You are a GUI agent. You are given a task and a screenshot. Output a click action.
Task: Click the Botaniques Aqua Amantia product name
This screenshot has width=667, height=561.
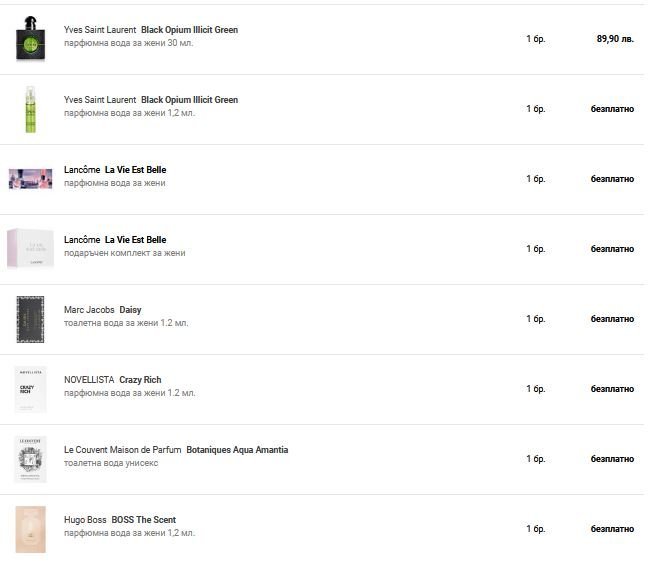(237, 450)
